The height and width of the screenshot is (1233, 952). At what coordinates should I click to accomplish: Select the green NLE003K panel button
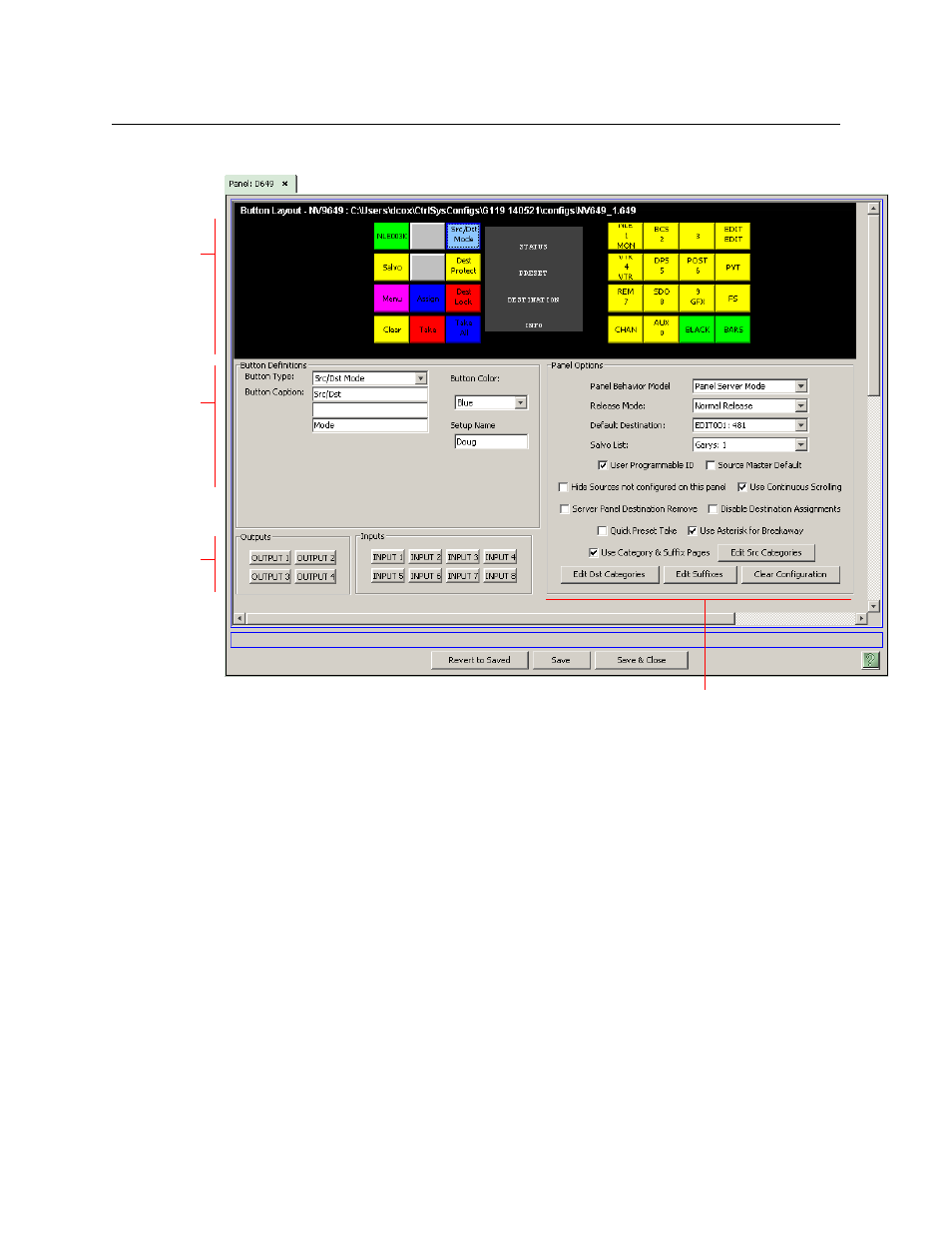(x=391, y=236)
